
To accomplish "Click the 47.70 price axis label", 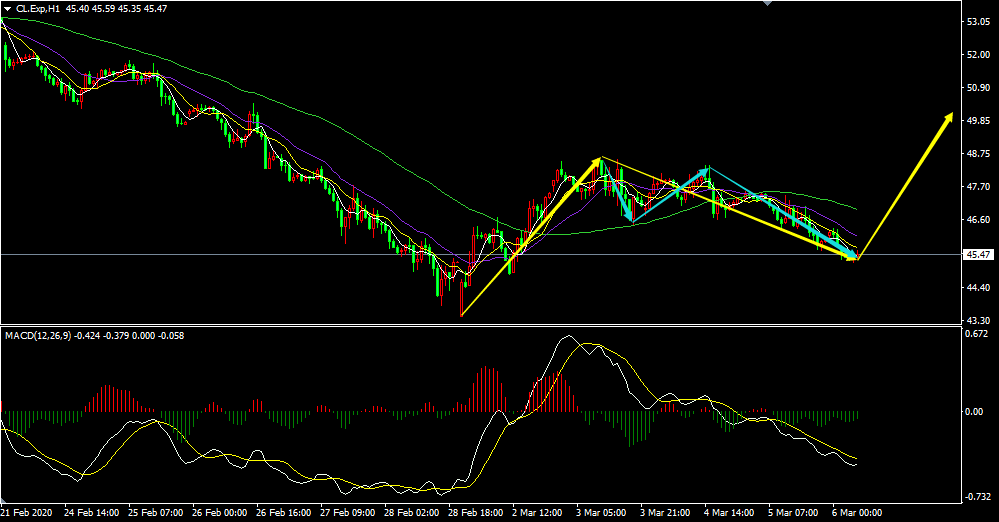I will [x=978, y=187].
